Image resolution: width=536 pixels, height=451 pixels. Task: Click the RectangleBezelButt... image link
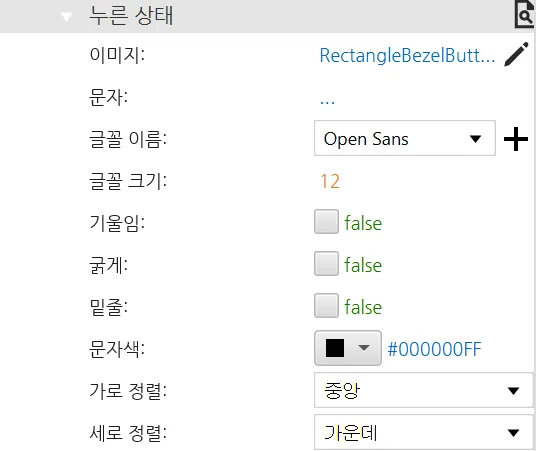pyautogui.click(x=407, y=55)
